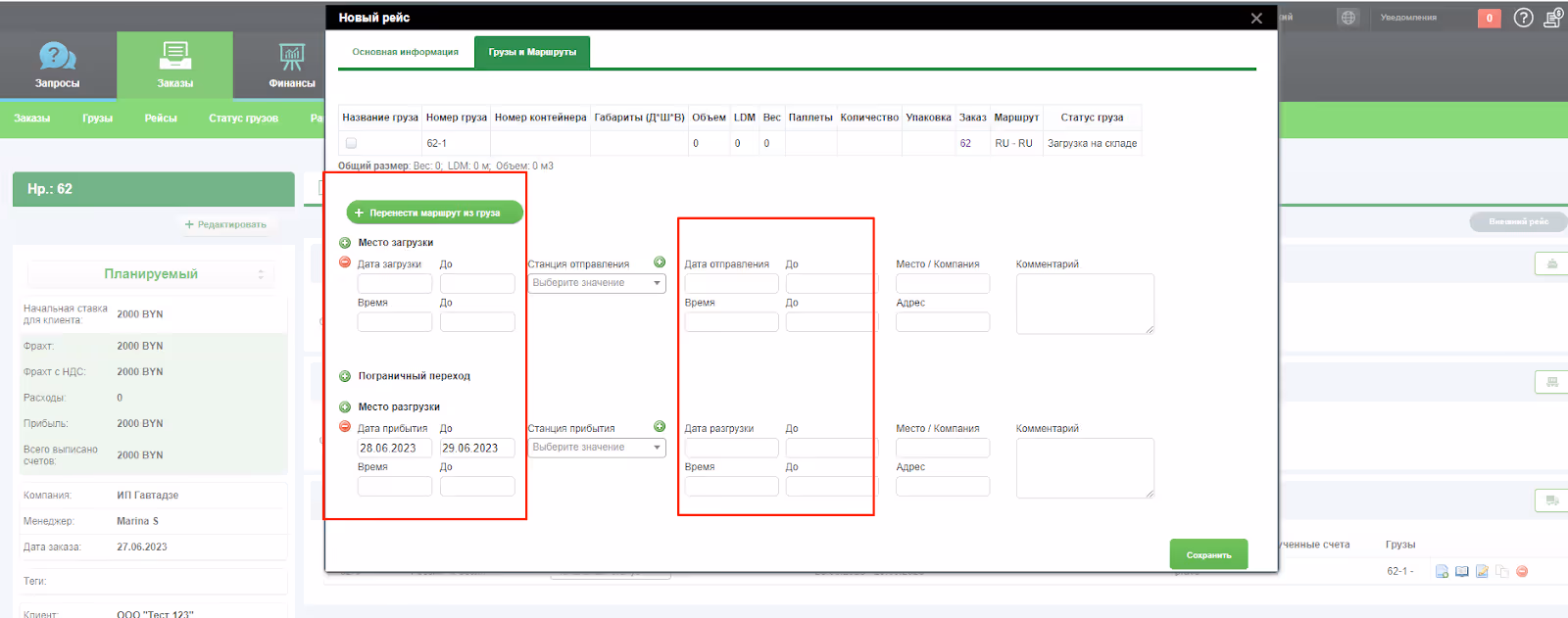
Task: Click the Marina S manager value
Action: [137, 521]
